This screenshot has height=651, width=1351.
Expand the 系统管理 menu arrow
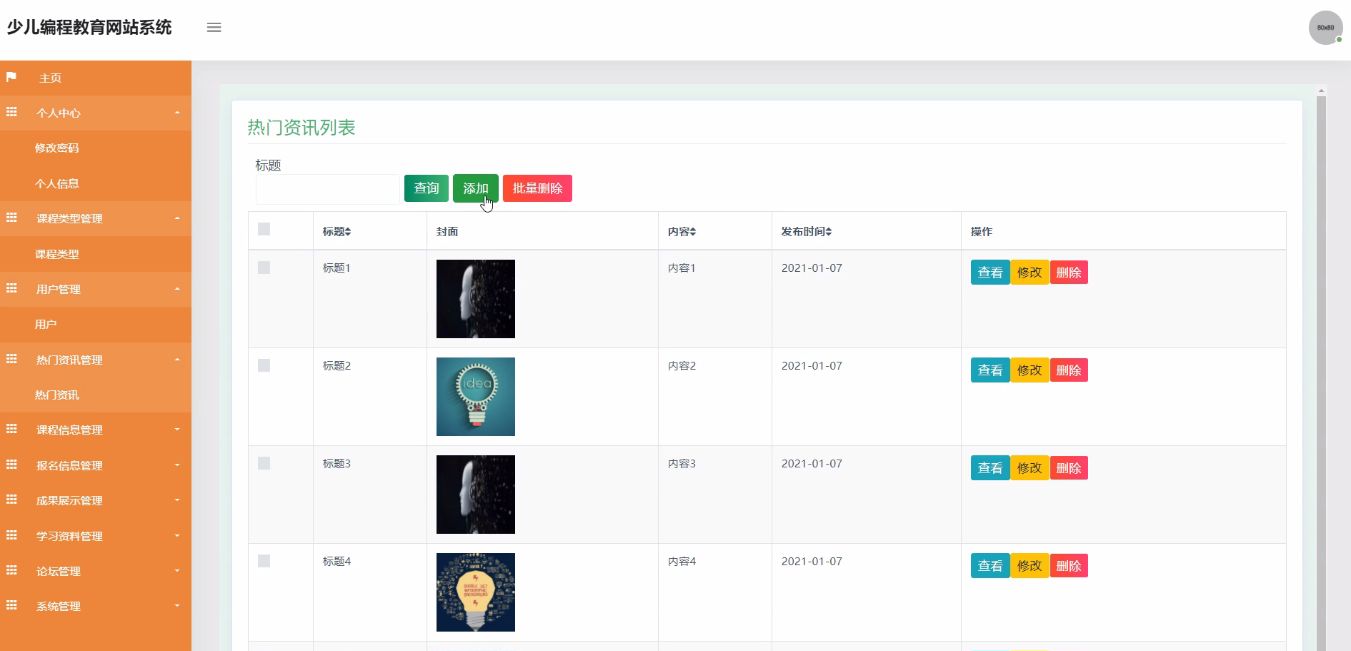pyautogui.click(x=177, y=606)
